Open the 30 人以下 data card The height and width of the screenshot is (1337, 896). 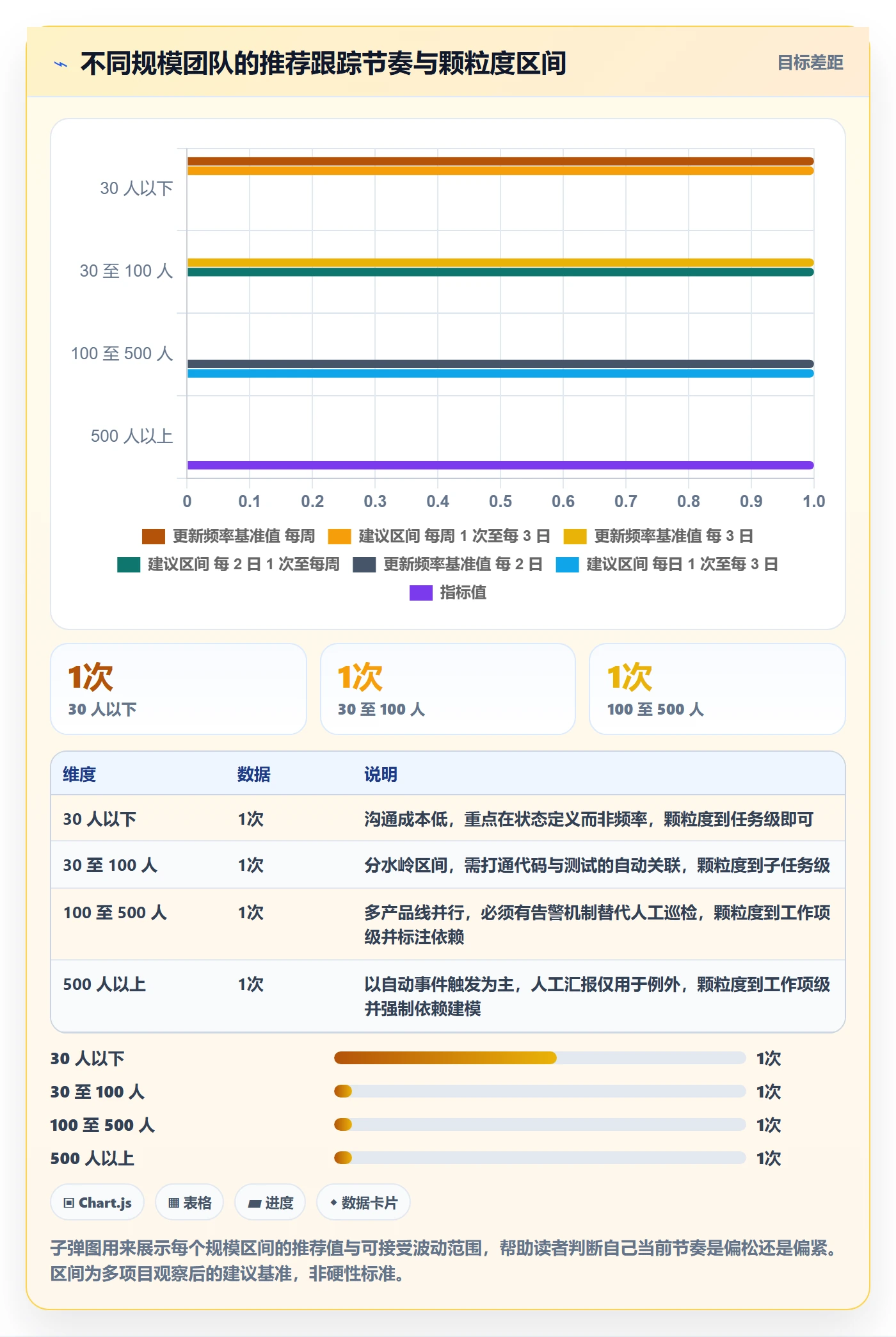pos(179,689)
